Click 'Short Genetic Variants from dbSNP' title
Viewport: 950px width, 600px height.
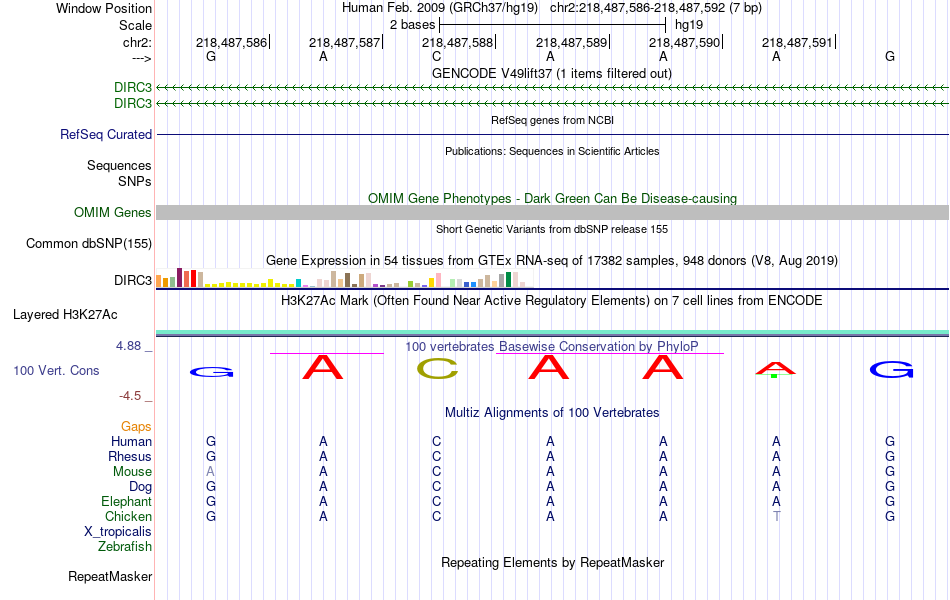coord(552,229)
